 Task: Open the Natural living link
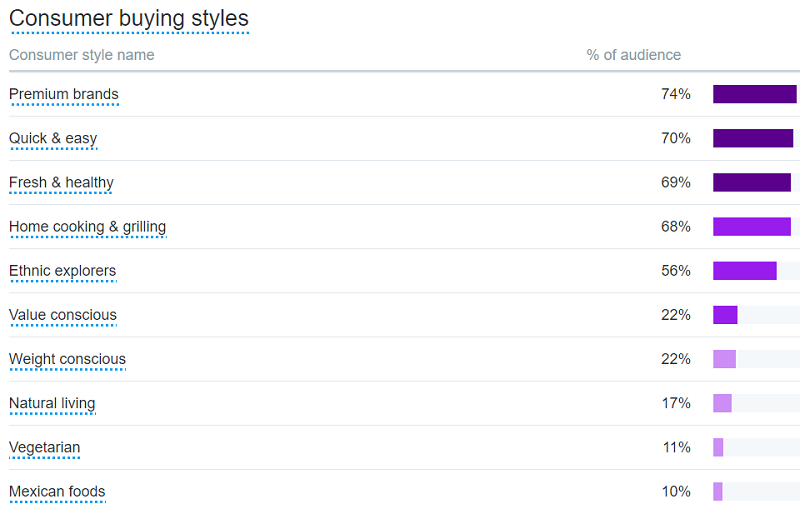52,403
